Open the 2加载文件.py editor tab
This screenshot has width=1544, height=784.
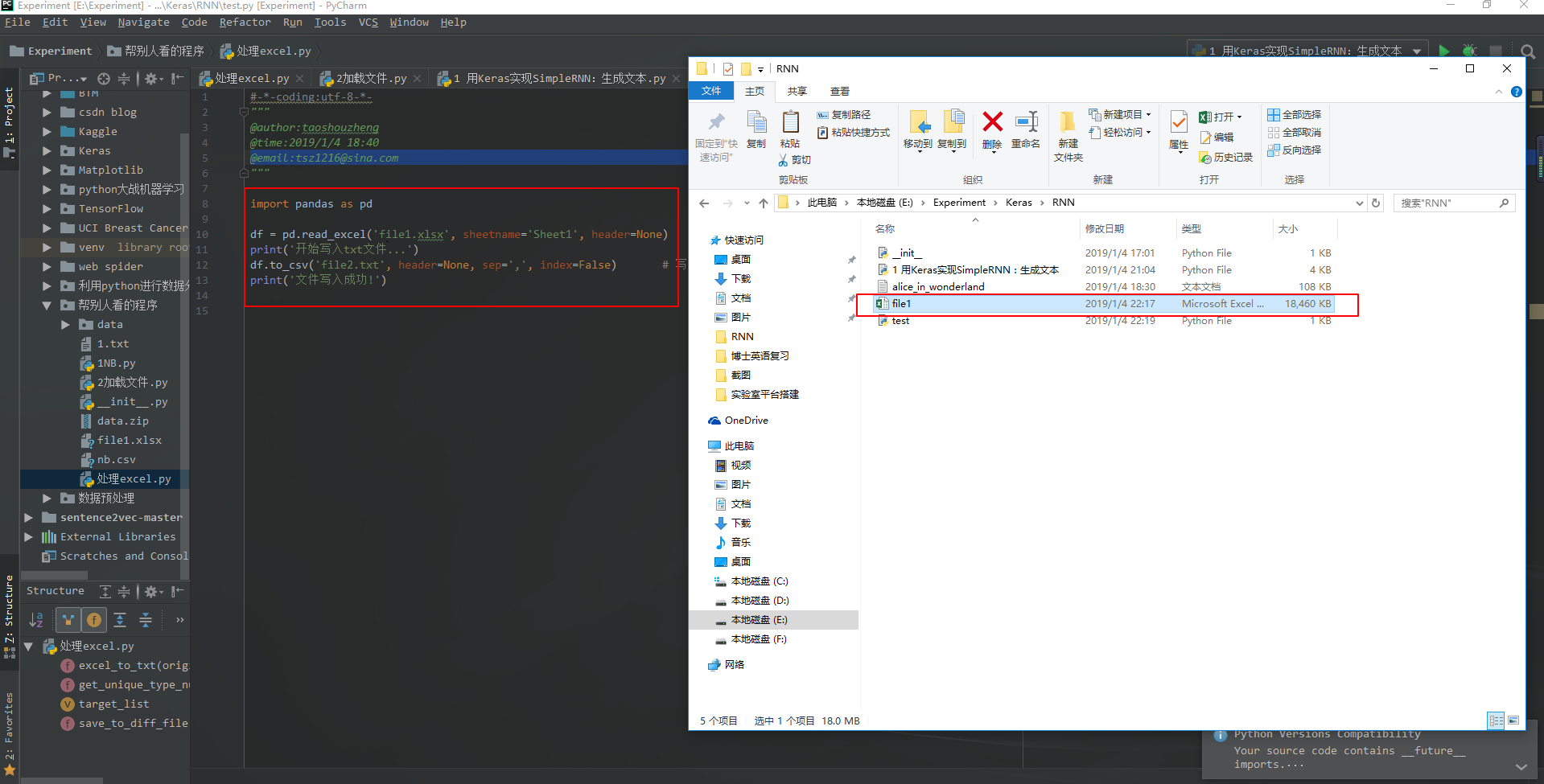[x=370, y=78]
